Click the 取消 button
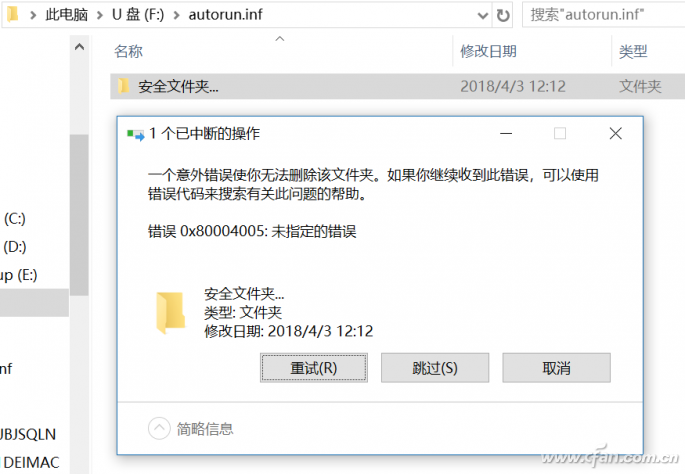 click(556, 368)
